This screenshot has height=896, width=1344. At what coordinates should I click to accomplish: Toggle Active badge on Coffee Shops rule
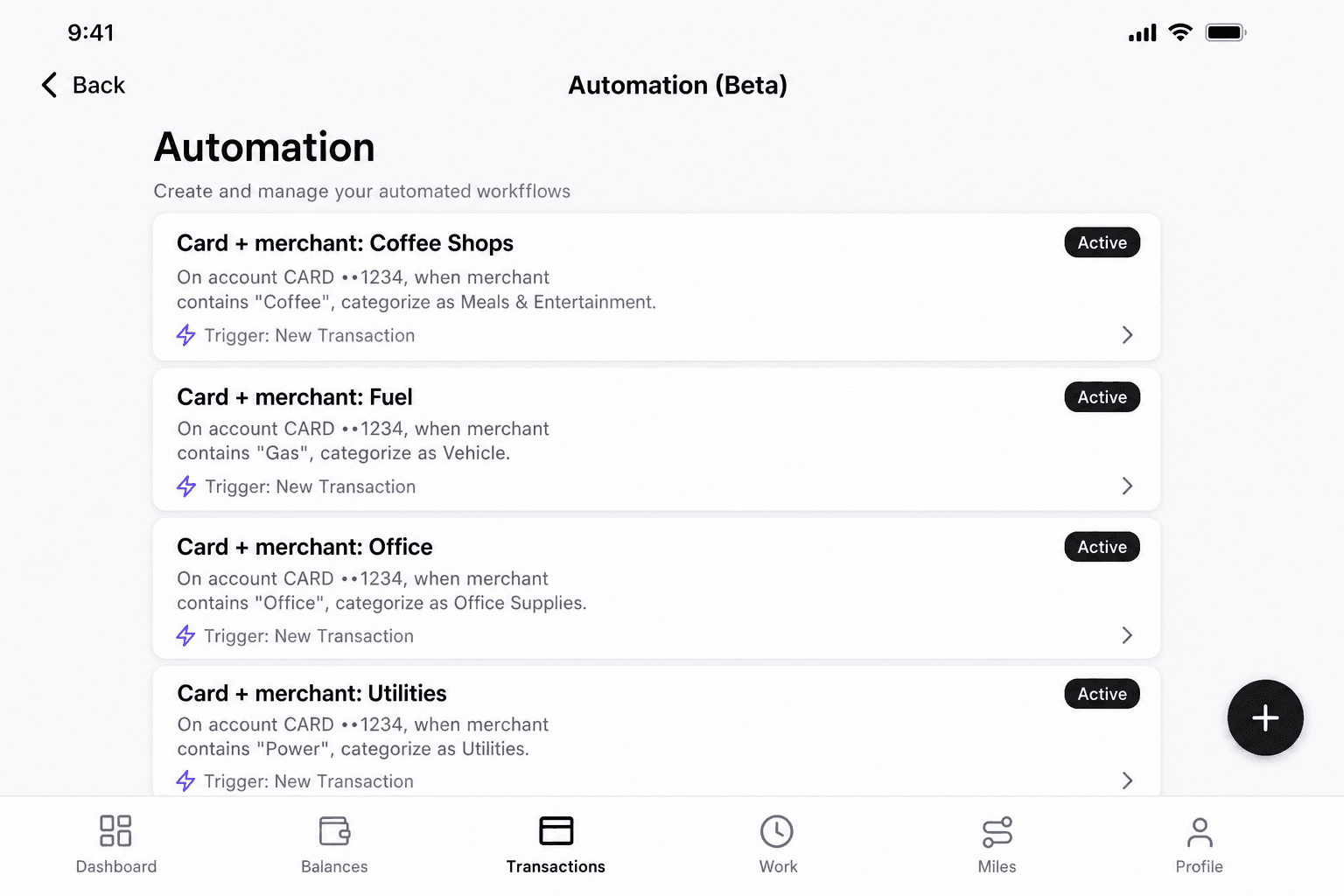click(x=1102, y=242)
